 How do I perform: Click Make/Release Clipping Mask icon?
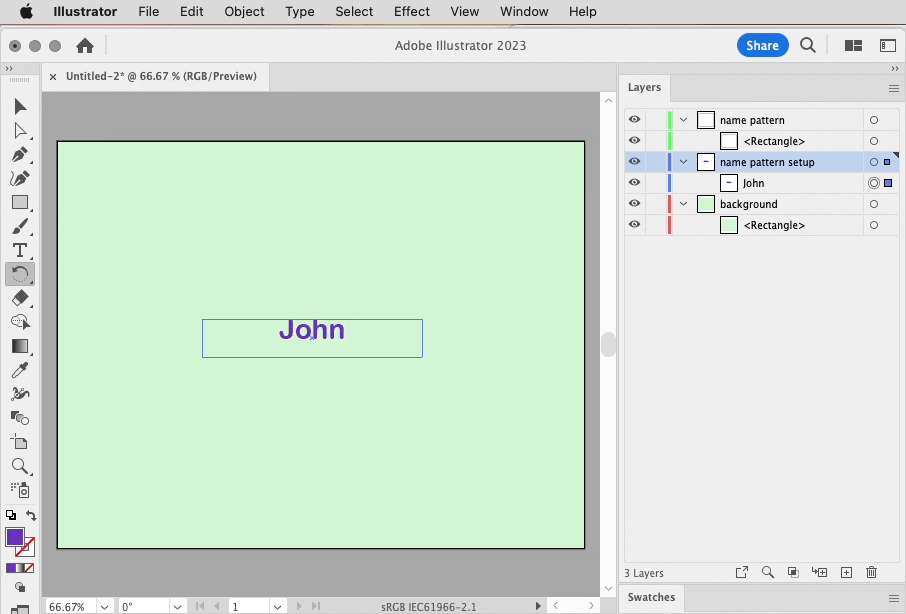[793, 572]
